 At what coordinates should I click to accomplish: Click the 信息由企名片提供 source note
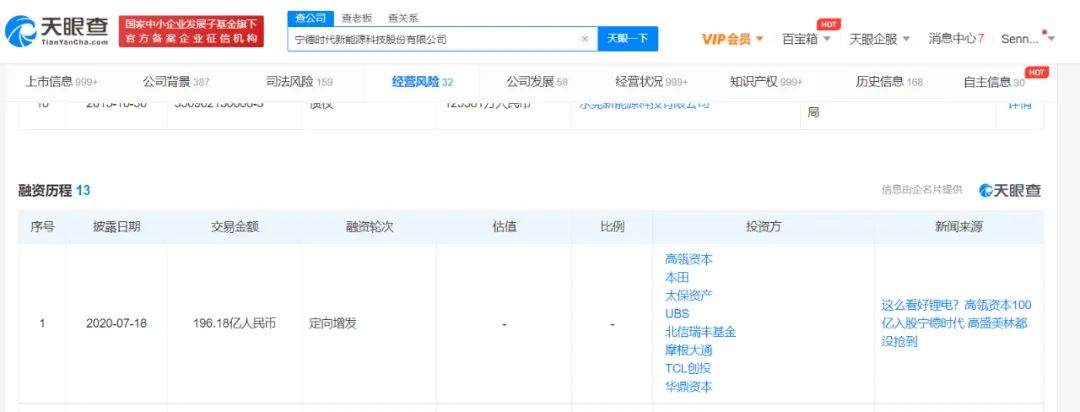click(922, 190)
